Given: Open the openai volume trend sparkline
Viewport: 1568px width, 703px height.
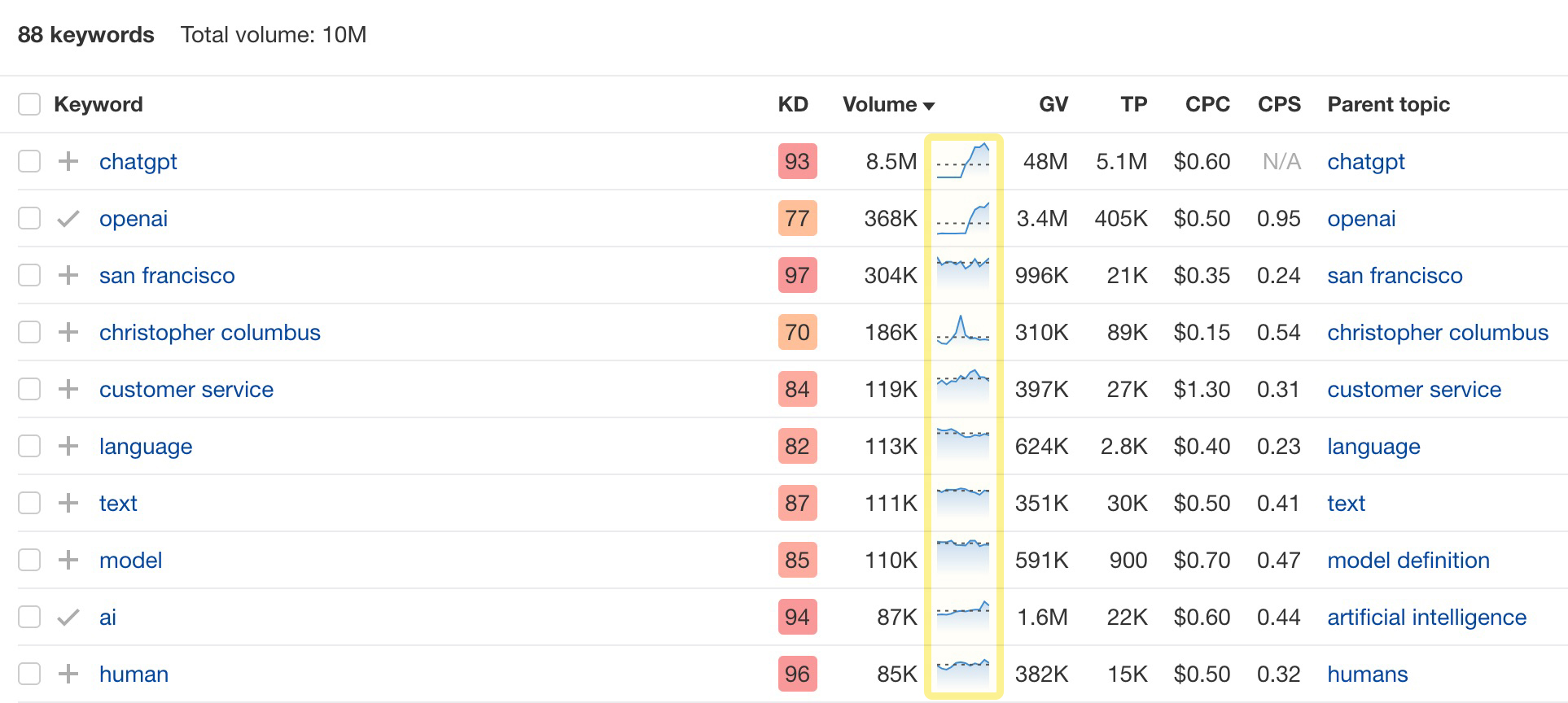Looking at the screenshot, I should pyautogui.click(x=963, y=218).
